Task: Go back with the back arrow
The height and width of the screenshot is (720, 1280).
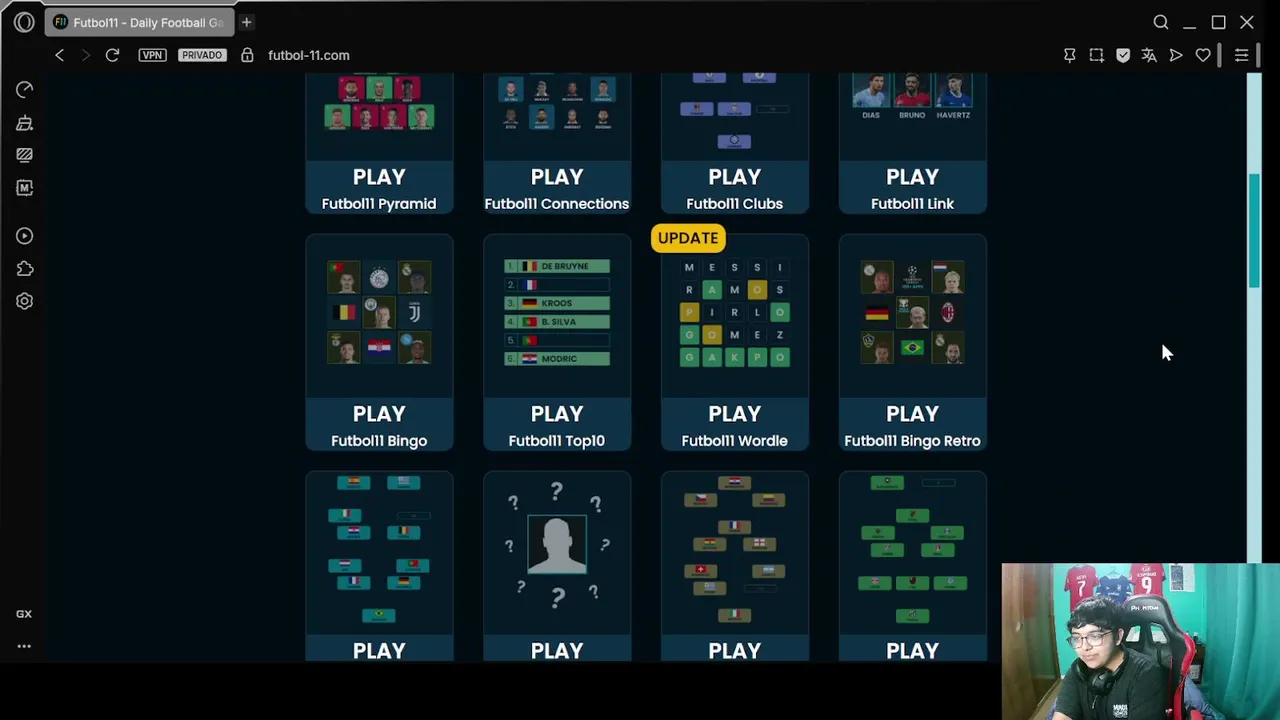Action: 59,55
